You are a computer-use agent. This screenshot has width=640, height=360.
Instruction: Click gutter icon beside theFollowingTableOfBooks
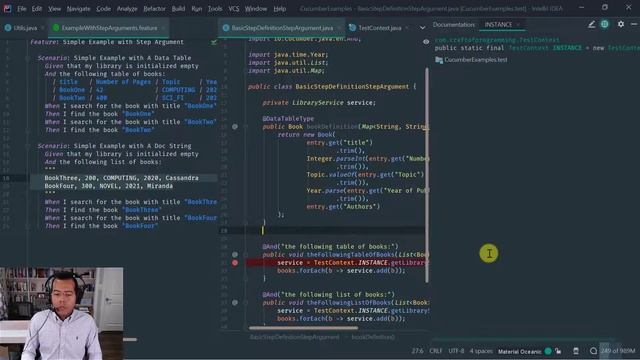click(235, 254)
